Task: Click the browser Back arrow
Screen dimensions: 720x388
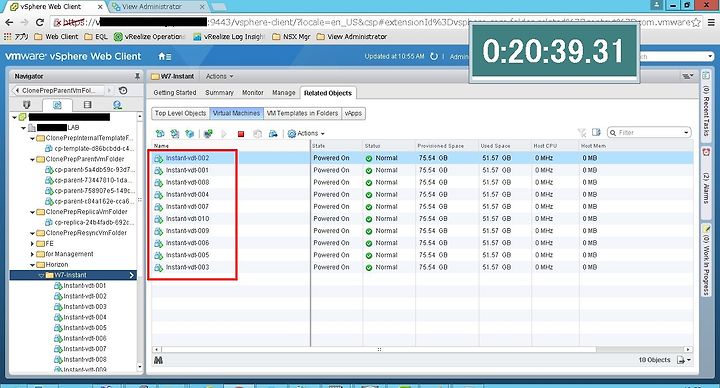Action: coord(9,22)
